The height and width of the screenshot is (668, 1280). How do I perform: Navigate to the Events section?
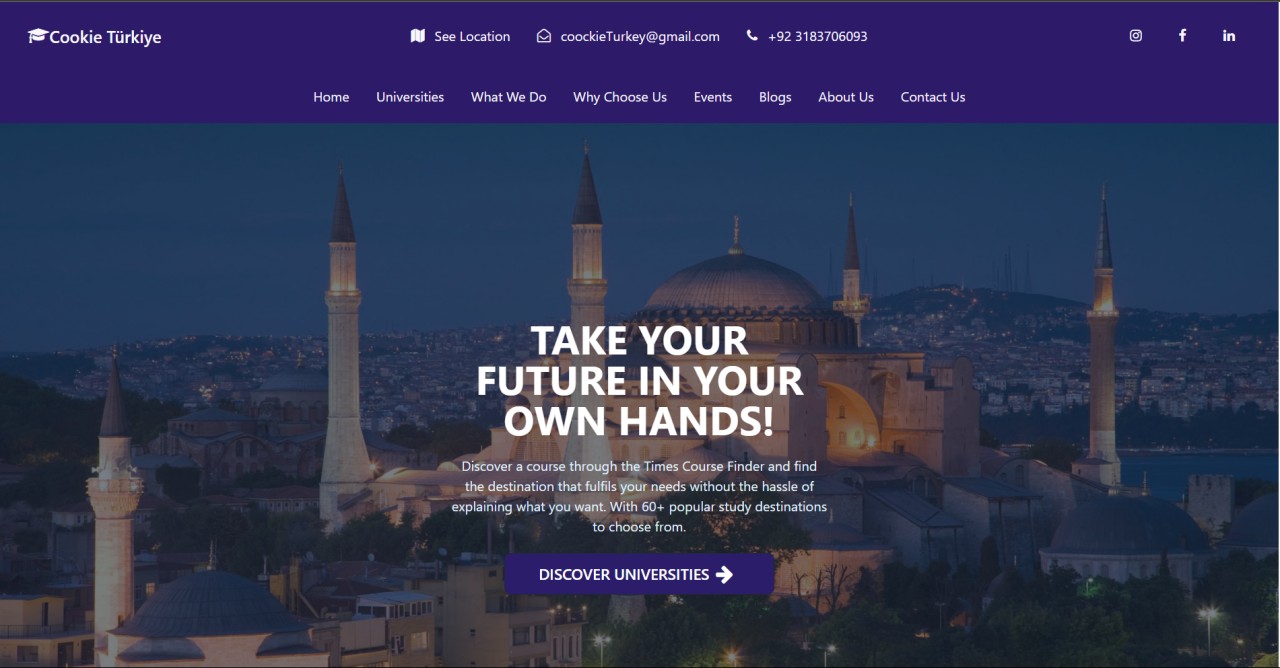[713, 97]
